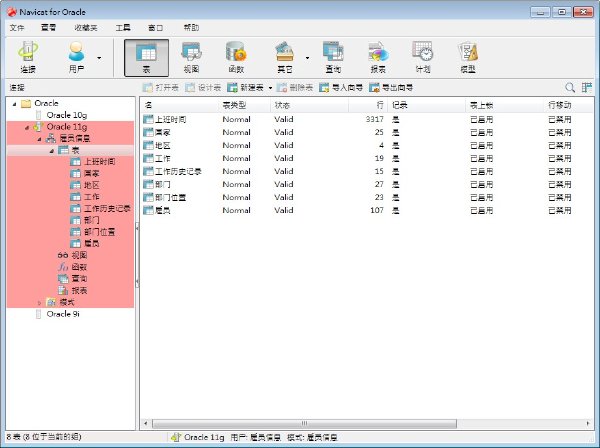Sort by 状态 column header
600x448 pixels.
pyautogui.click(x=310, y=105)
